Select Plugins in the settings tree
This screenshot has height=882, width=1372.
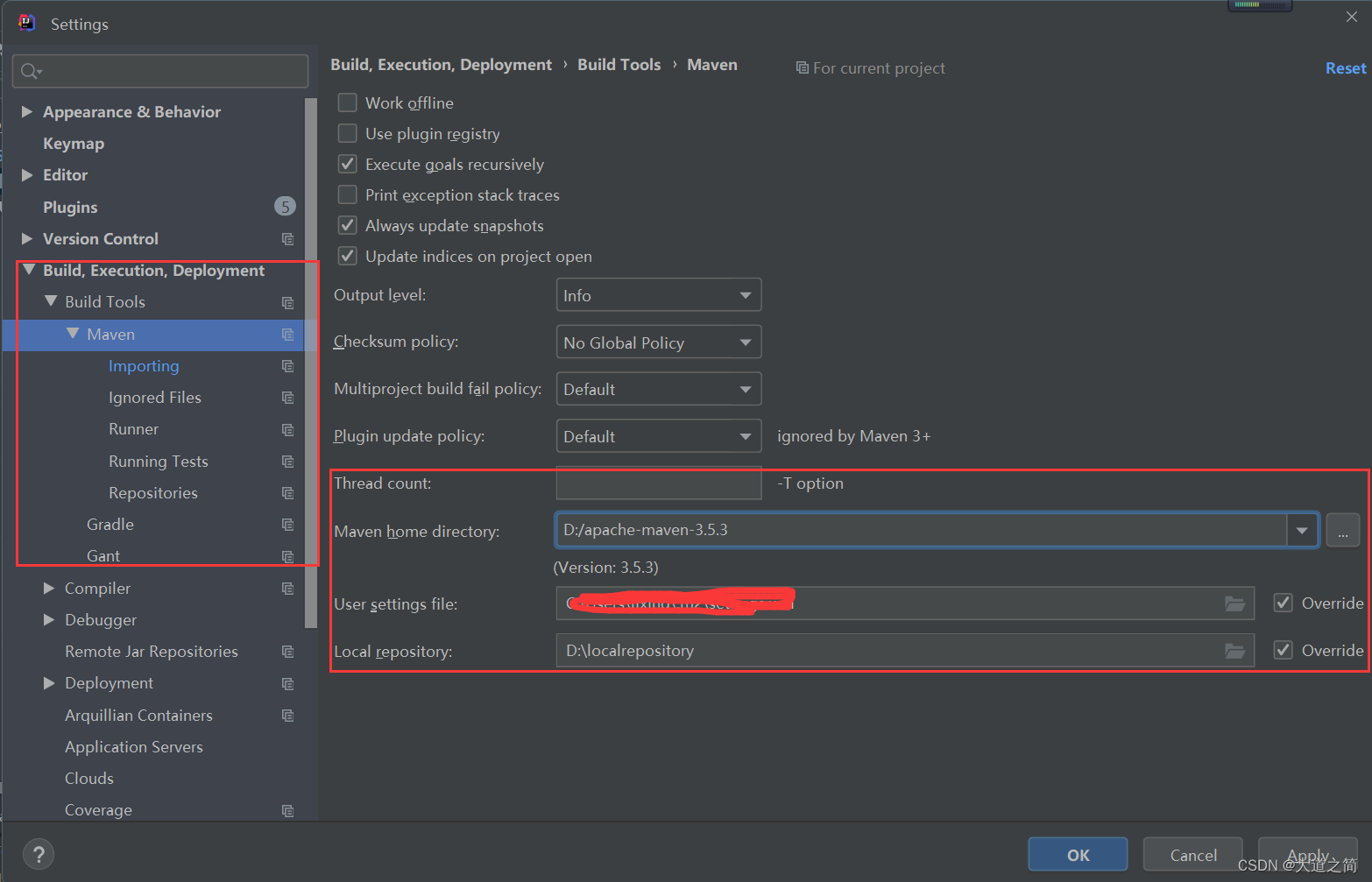[70, 208]
